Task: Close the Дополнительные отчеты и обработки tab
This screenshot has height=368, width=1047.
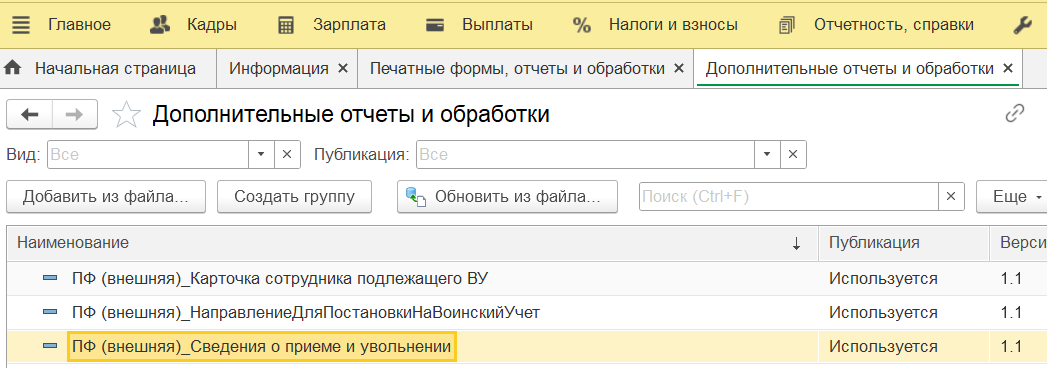Action: point(1008,68)
